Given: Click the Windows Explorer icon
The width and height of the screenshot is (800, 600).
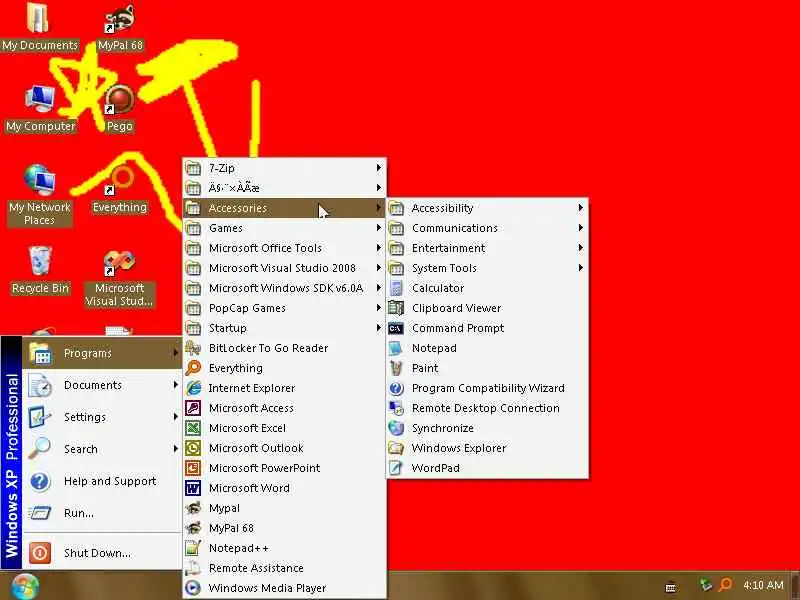Looking at the screenshot, I should pos(396,448).
